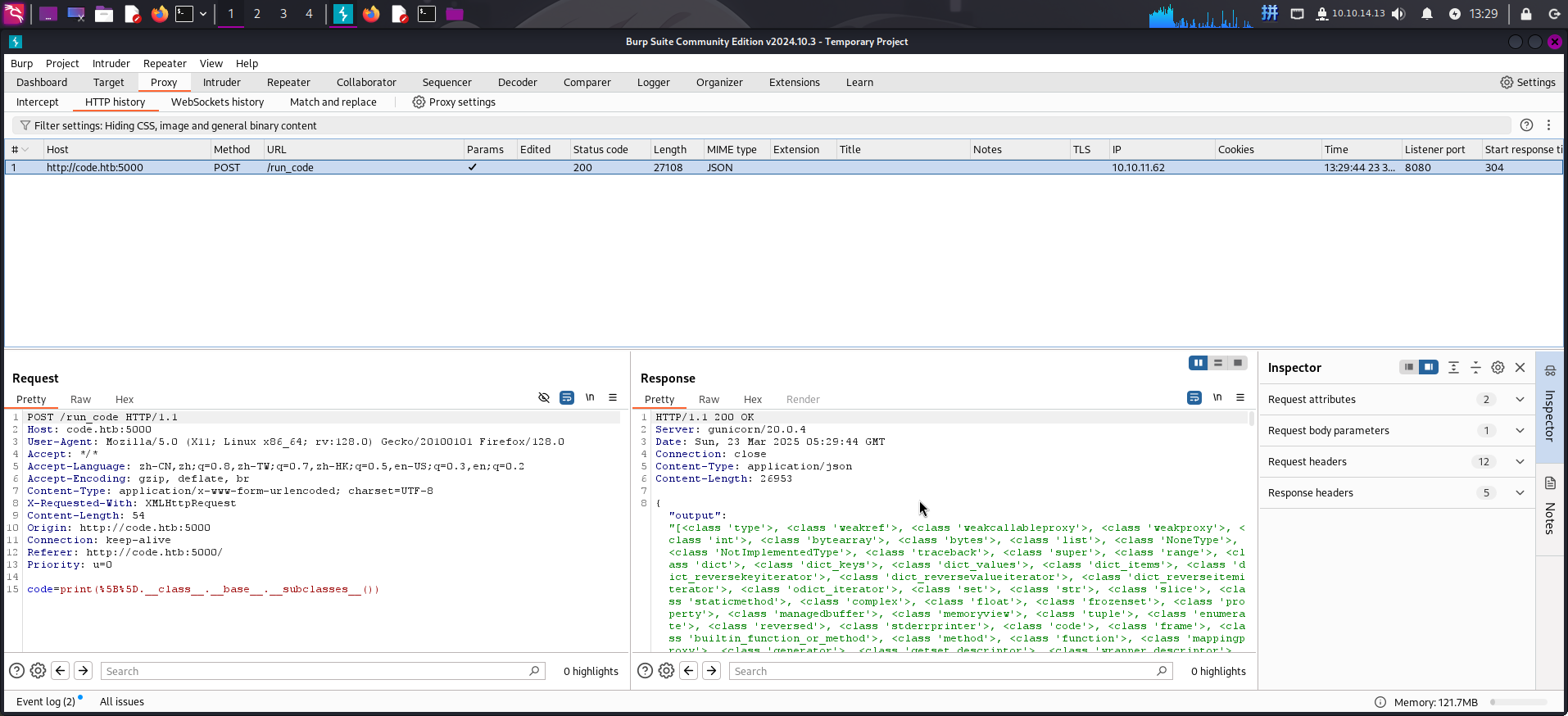Open the Repeater tool tab
1568x716 pixels.
tap(288, 83)
